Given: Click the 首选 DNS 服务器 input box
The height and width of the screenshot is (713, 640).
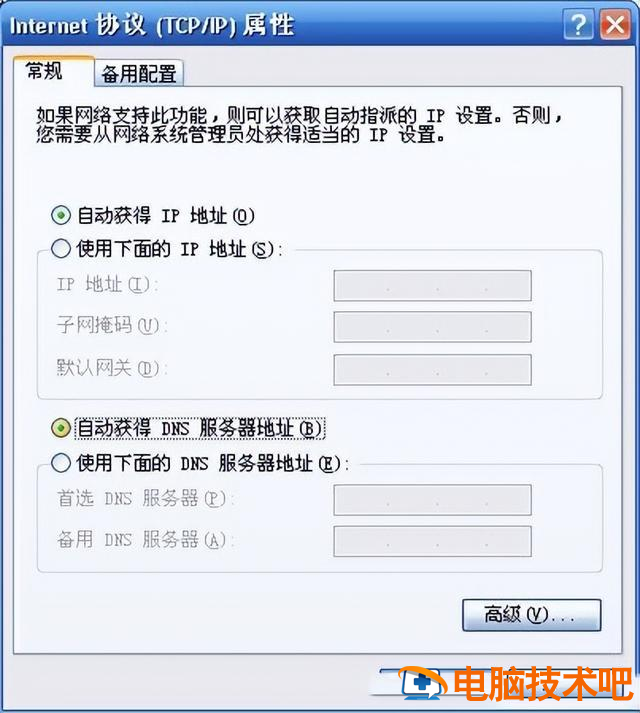Looking at the screenshot, I should (x=432, y=500).
